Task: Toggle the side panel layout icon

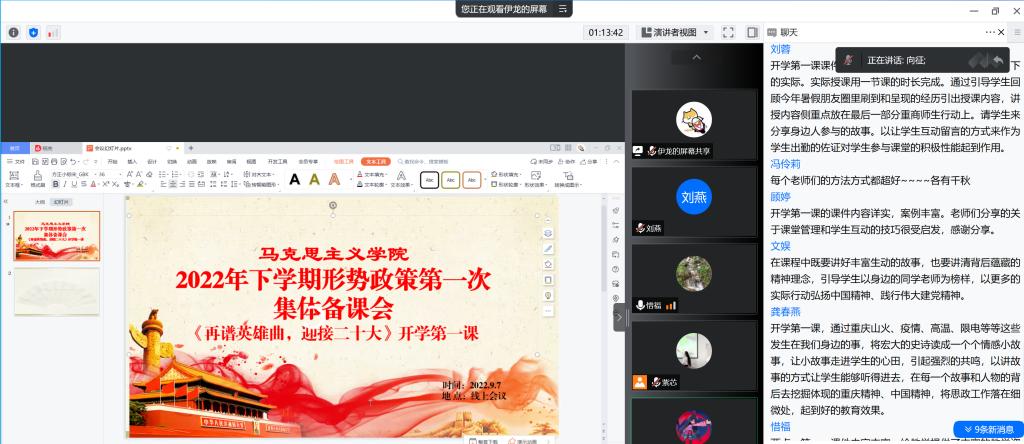Action: (752, 32)
